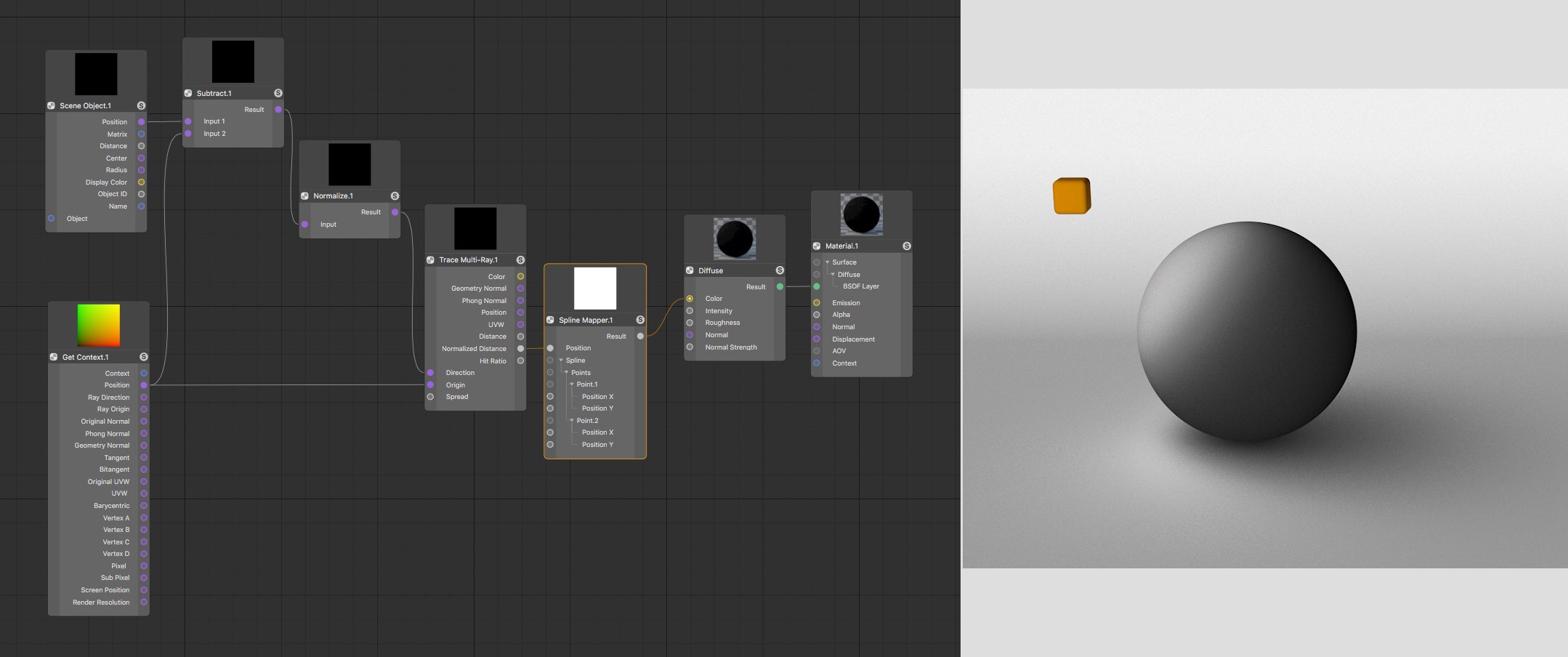Click the Emission input port on Material.1
The height and width of the screenshot is (657, 1568).
(817, 303)
